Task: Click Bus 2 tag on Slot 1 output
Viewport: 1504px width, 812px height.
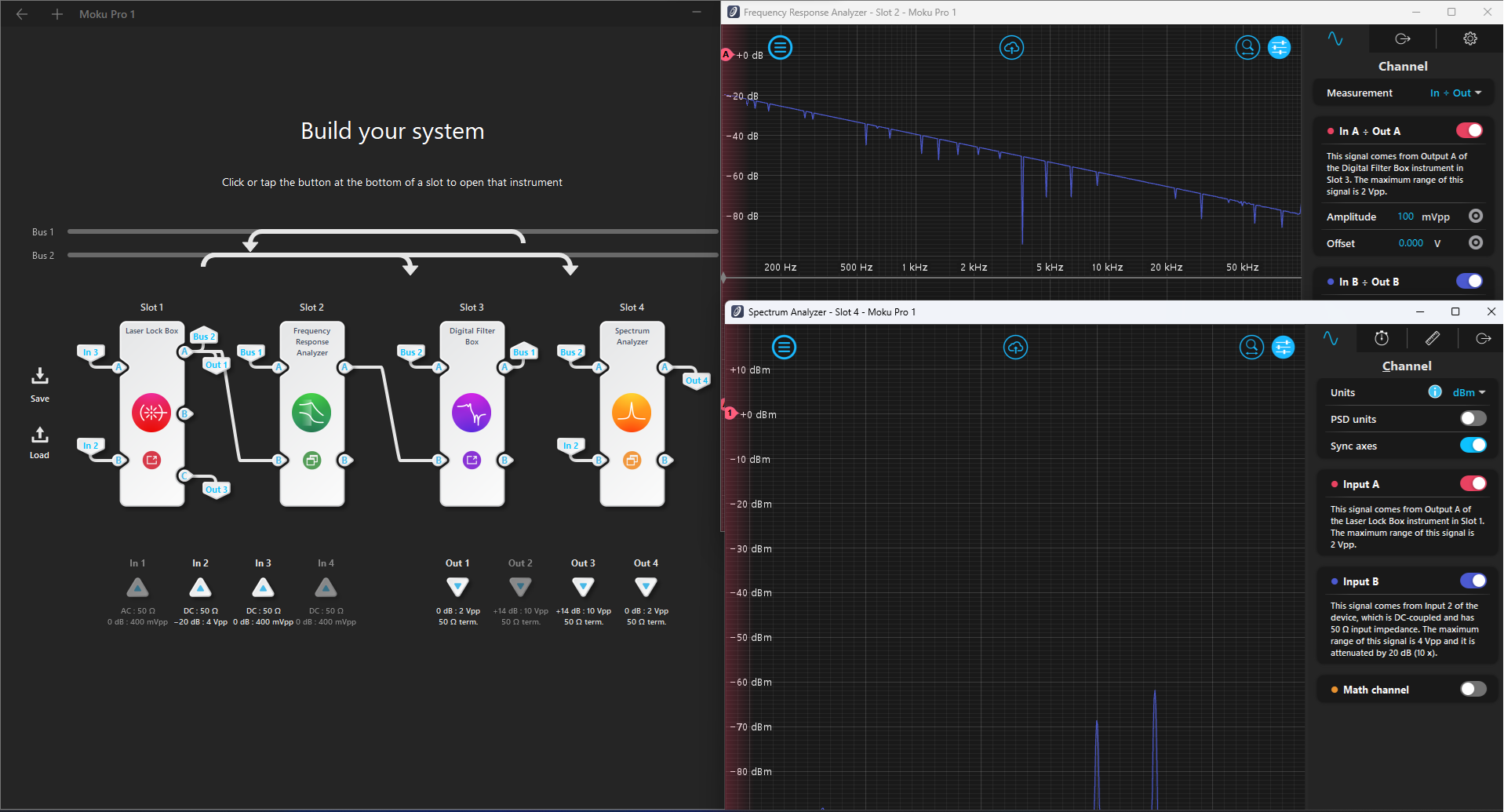Action: coord(204,337)
